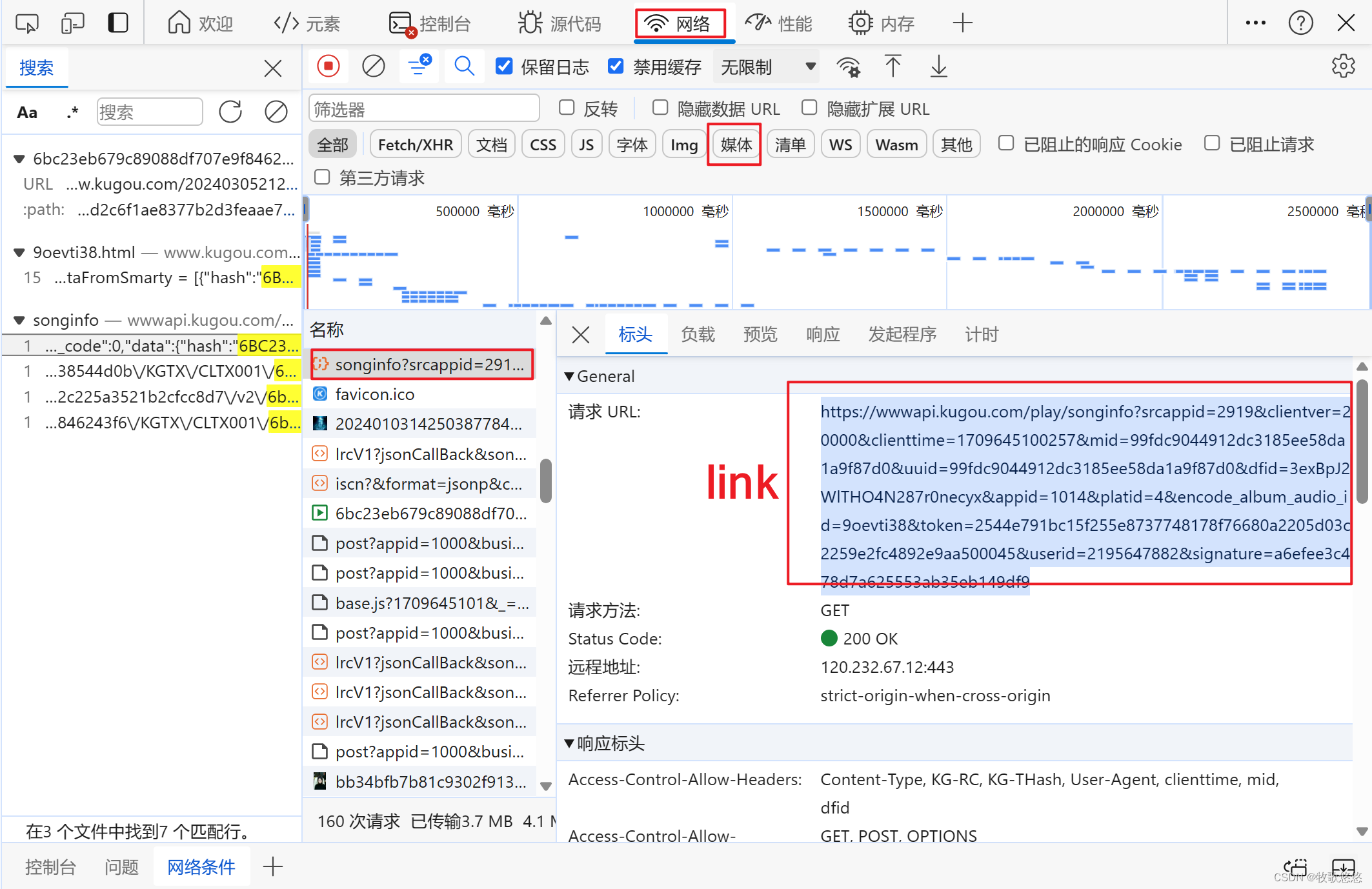Clear the search results

276,112
